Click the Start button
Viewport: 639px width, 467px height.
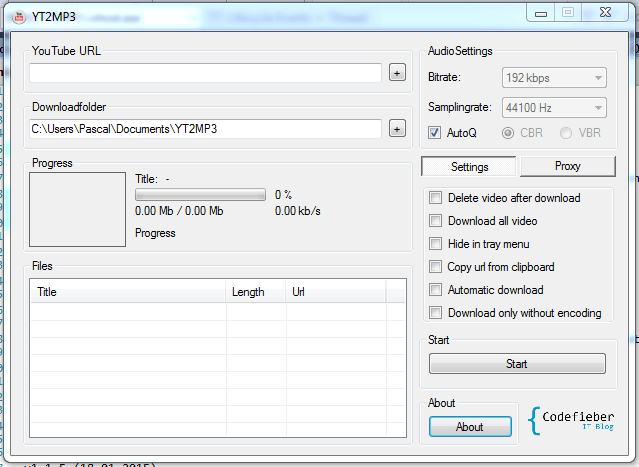[x=517, y=363]
